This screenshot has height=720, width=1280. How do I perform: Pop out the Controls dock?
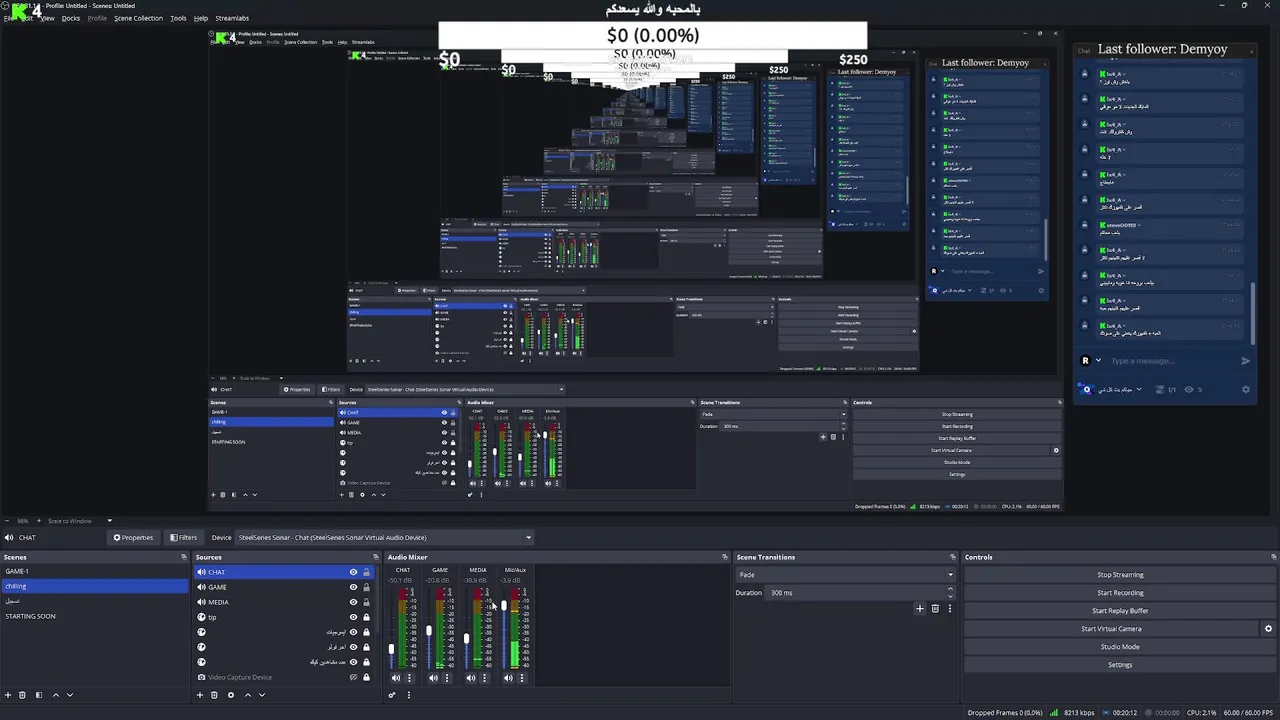1274,557
